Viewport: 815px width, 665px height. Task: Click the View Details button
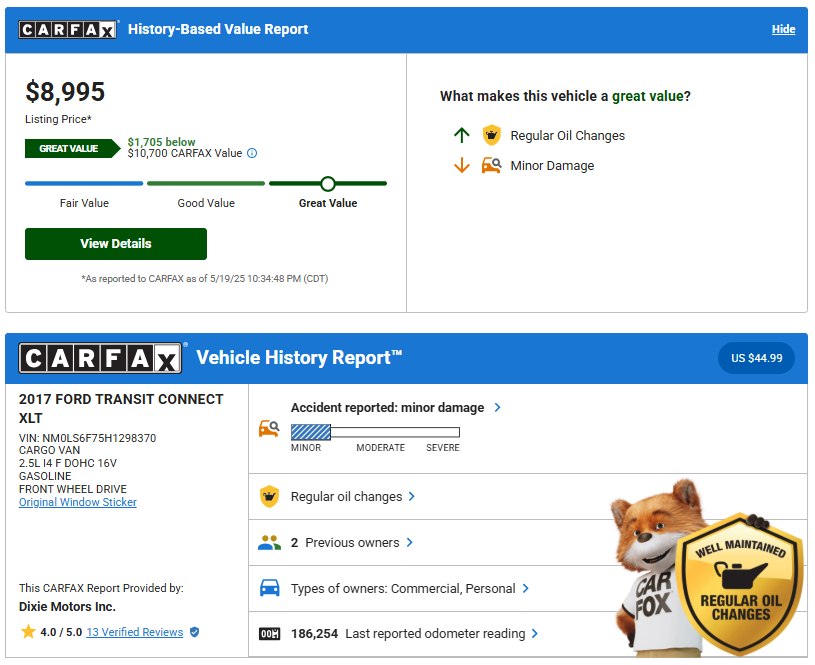116,244
